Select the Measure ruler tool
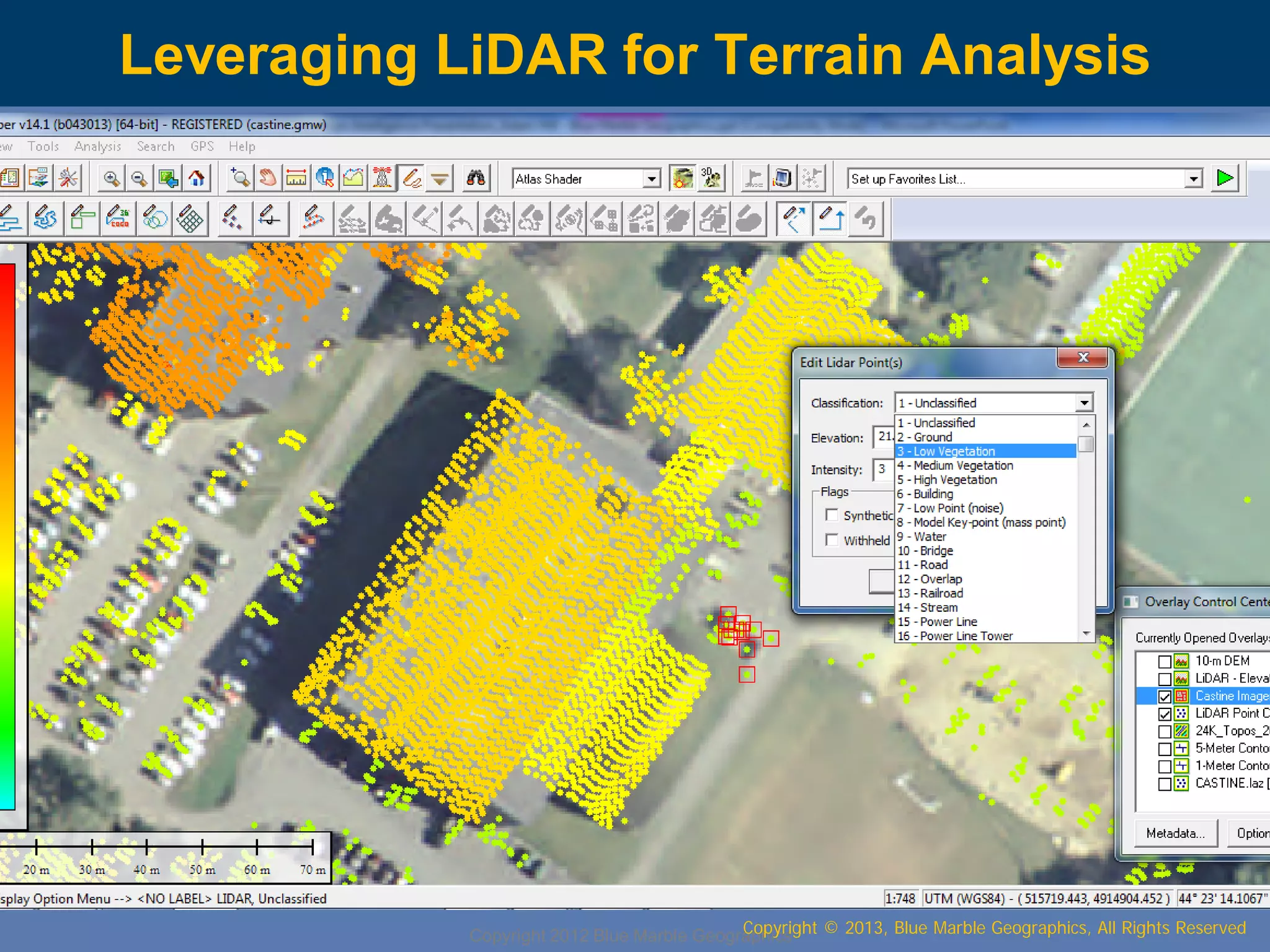 [296, 178]
